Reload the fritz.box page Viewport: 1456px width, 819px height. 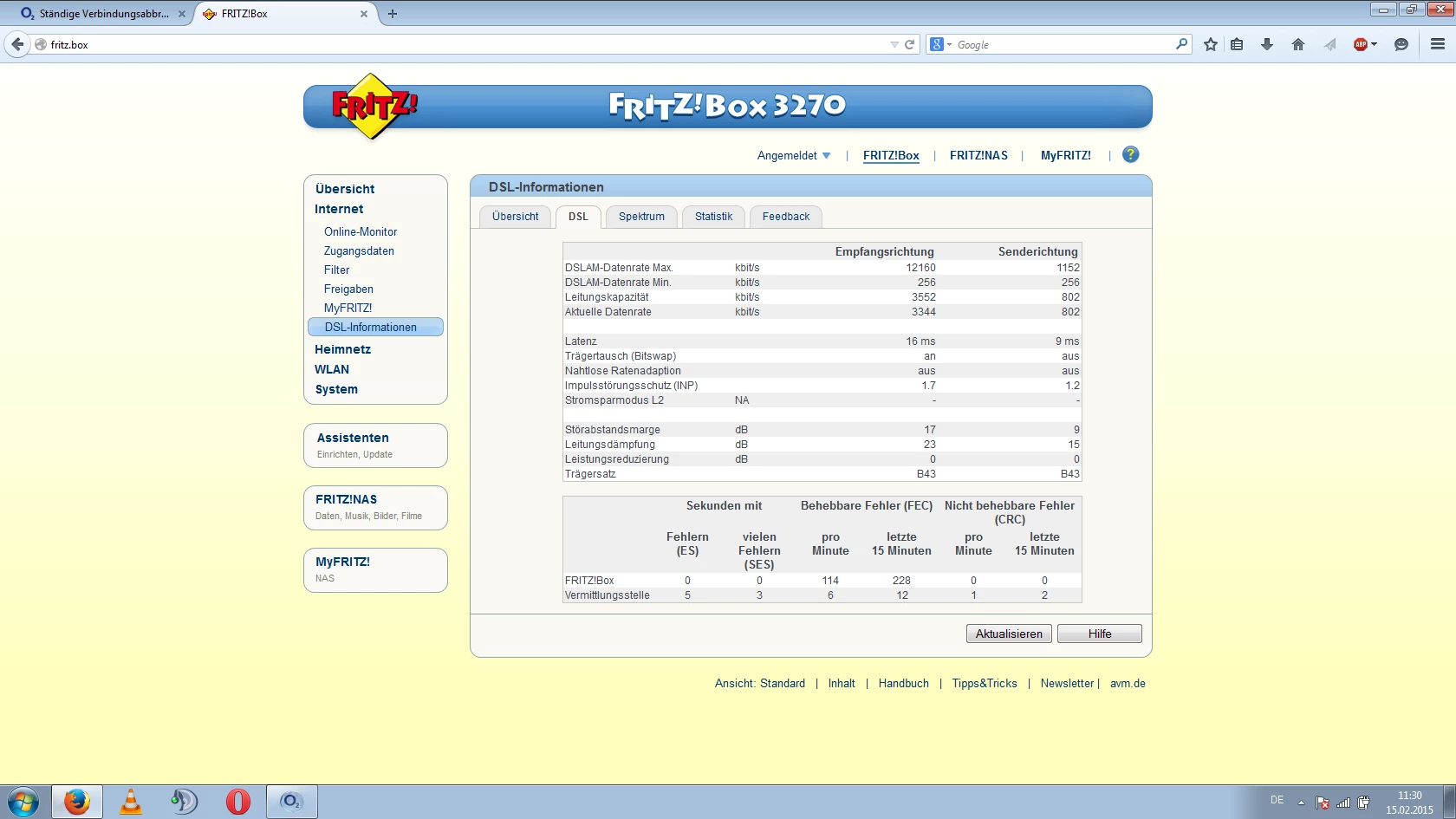910,44
